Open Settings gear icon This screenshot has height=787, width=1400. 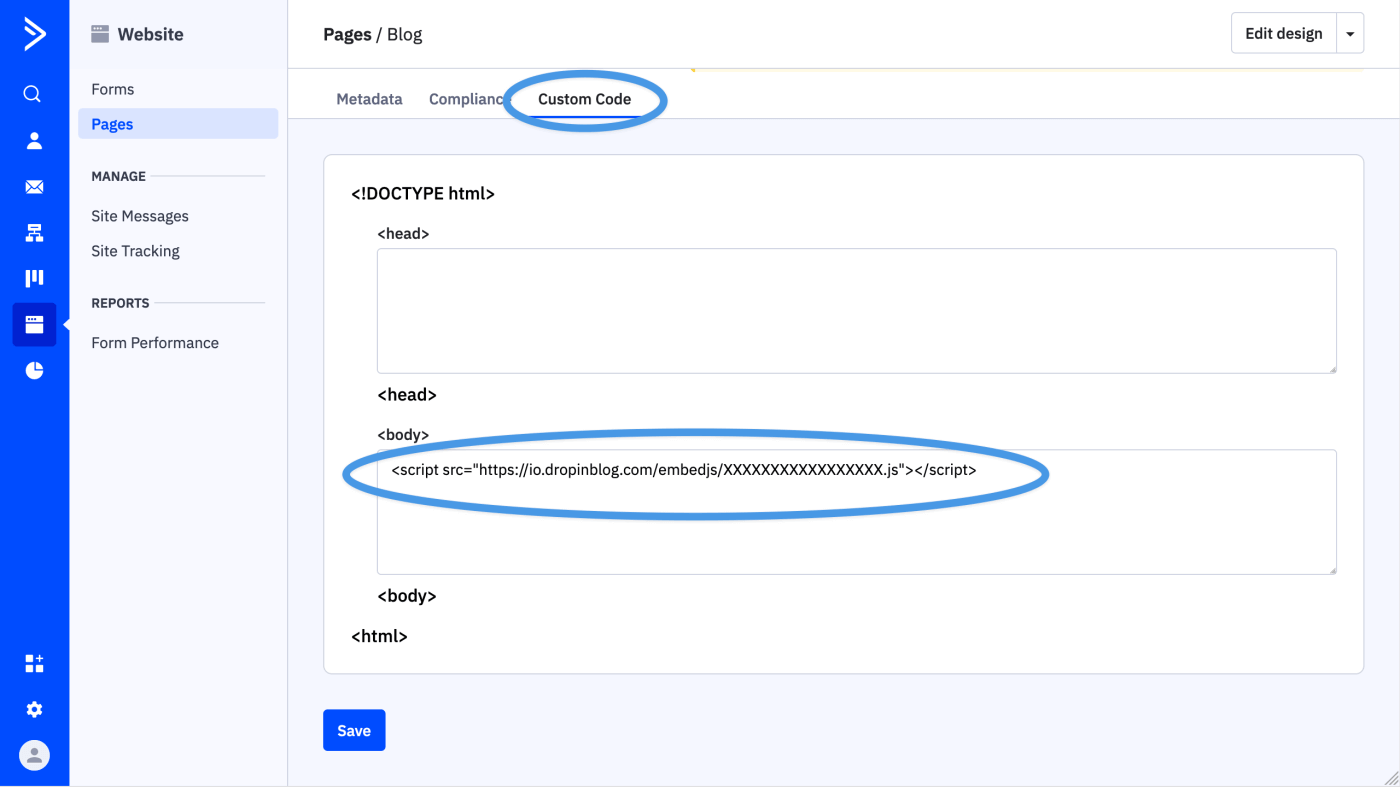[x=34, y=709]
